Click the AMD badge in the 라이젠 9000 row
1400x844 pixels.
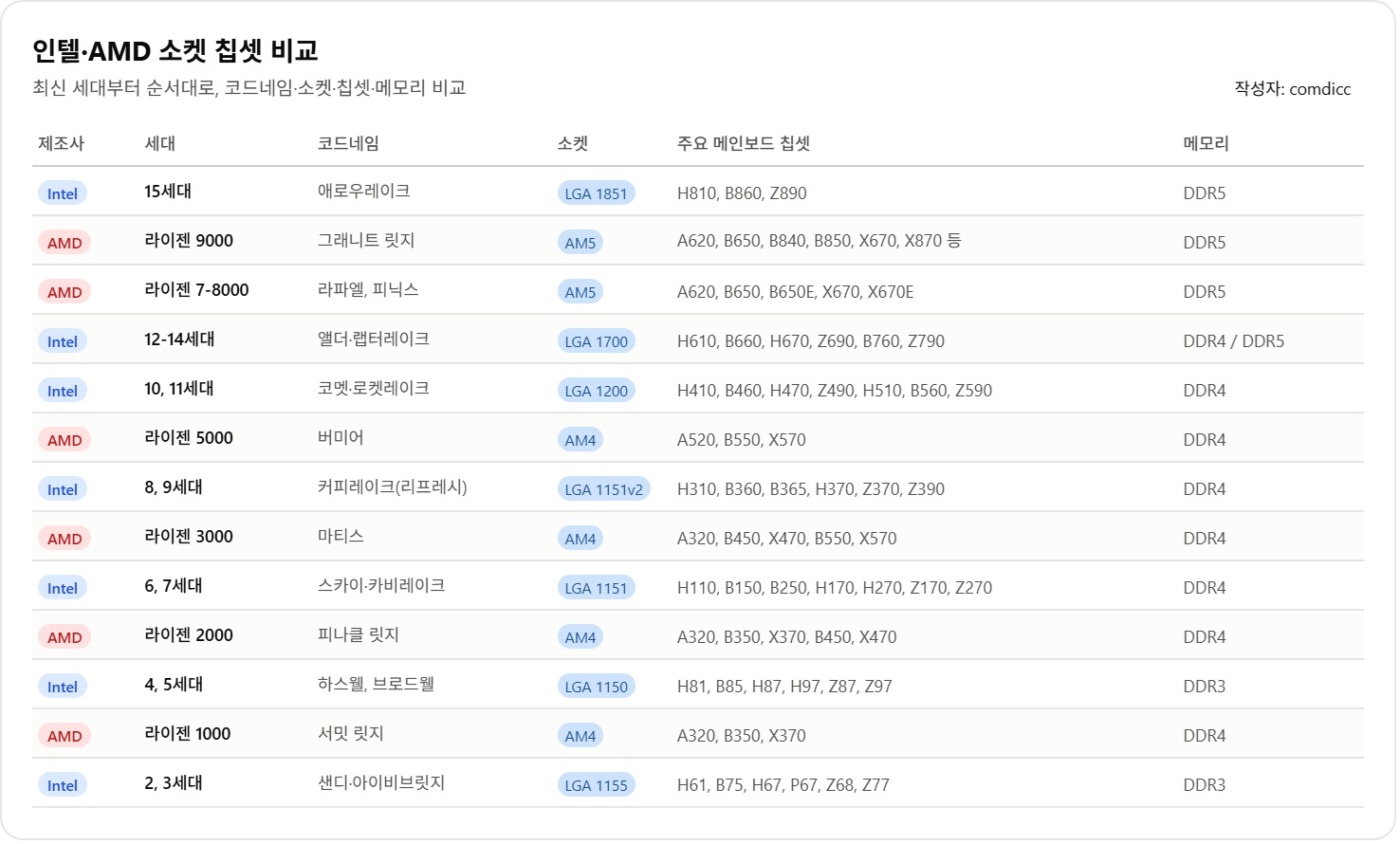point(64,243)
